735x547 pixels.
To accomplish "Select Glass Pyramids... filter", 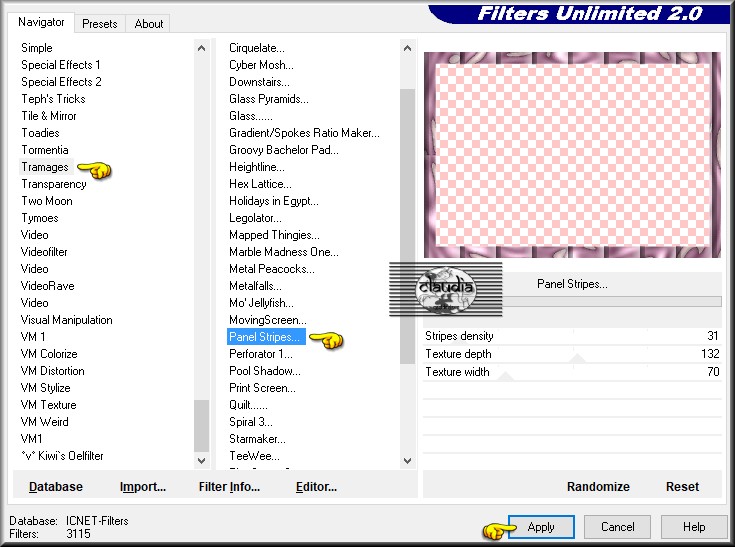I will [269, 99].
